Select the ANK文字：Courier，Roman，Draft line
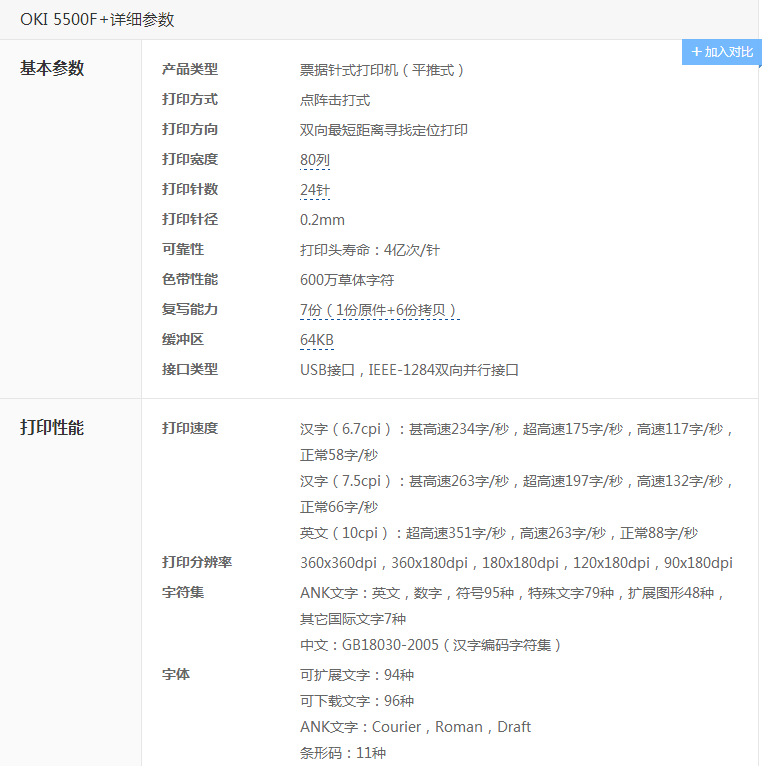Viewport: 765px width, 766px height. 415,727
